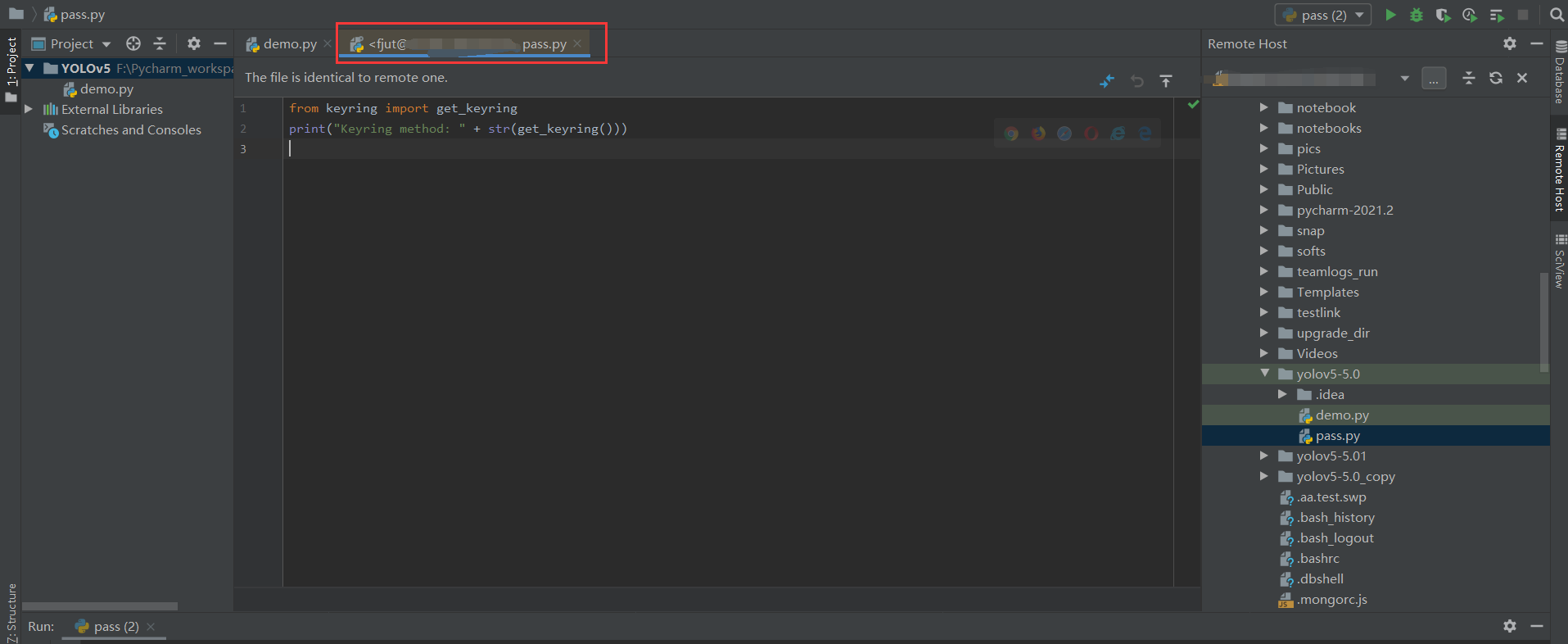Viewport: 1568px width, 644px height.
Task: Launch the profiler run icon
Action: (1470, 15)
